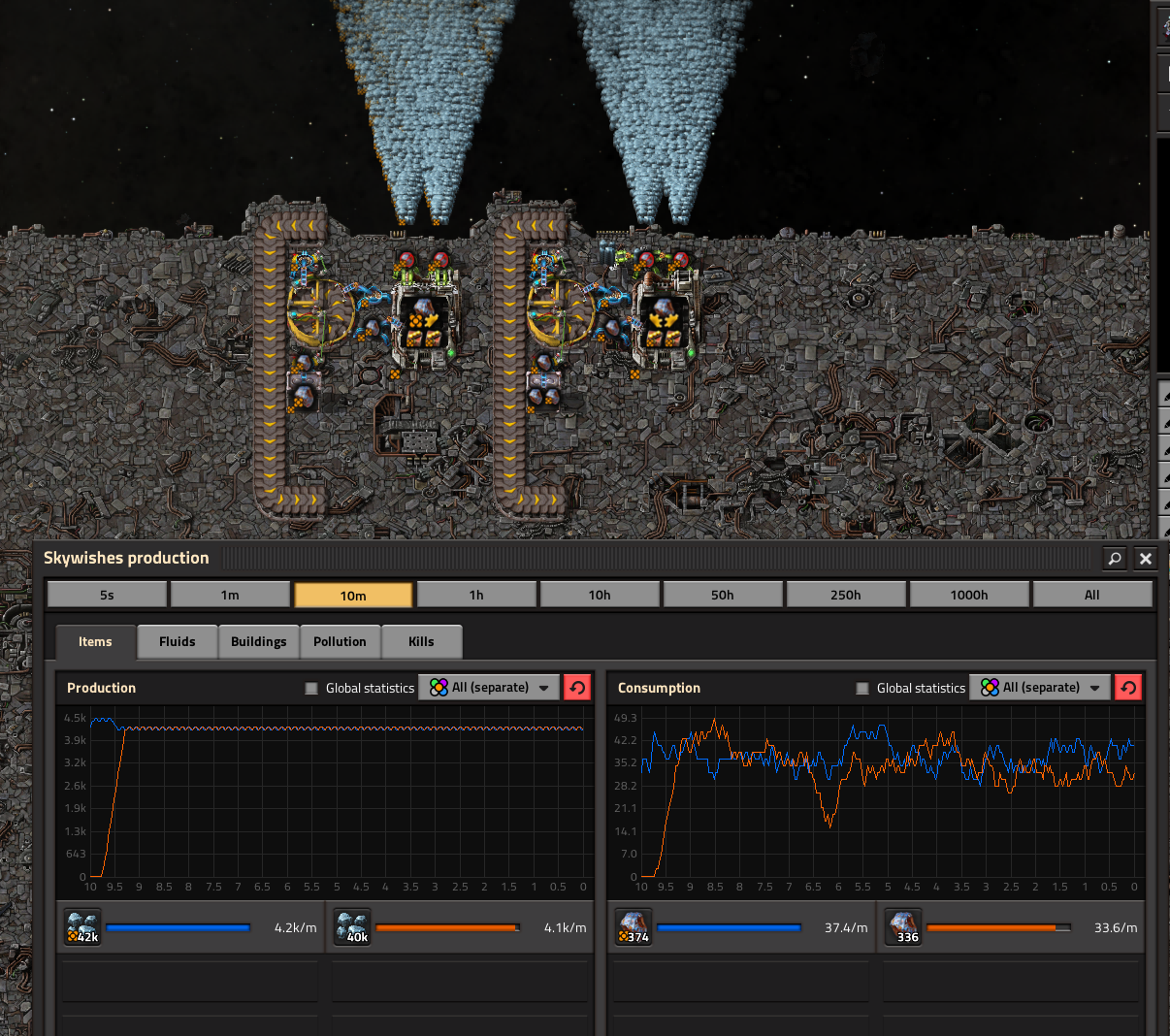Select the 1m time range
Screen dimensions: 1170x1036
(x=230, y=595)
